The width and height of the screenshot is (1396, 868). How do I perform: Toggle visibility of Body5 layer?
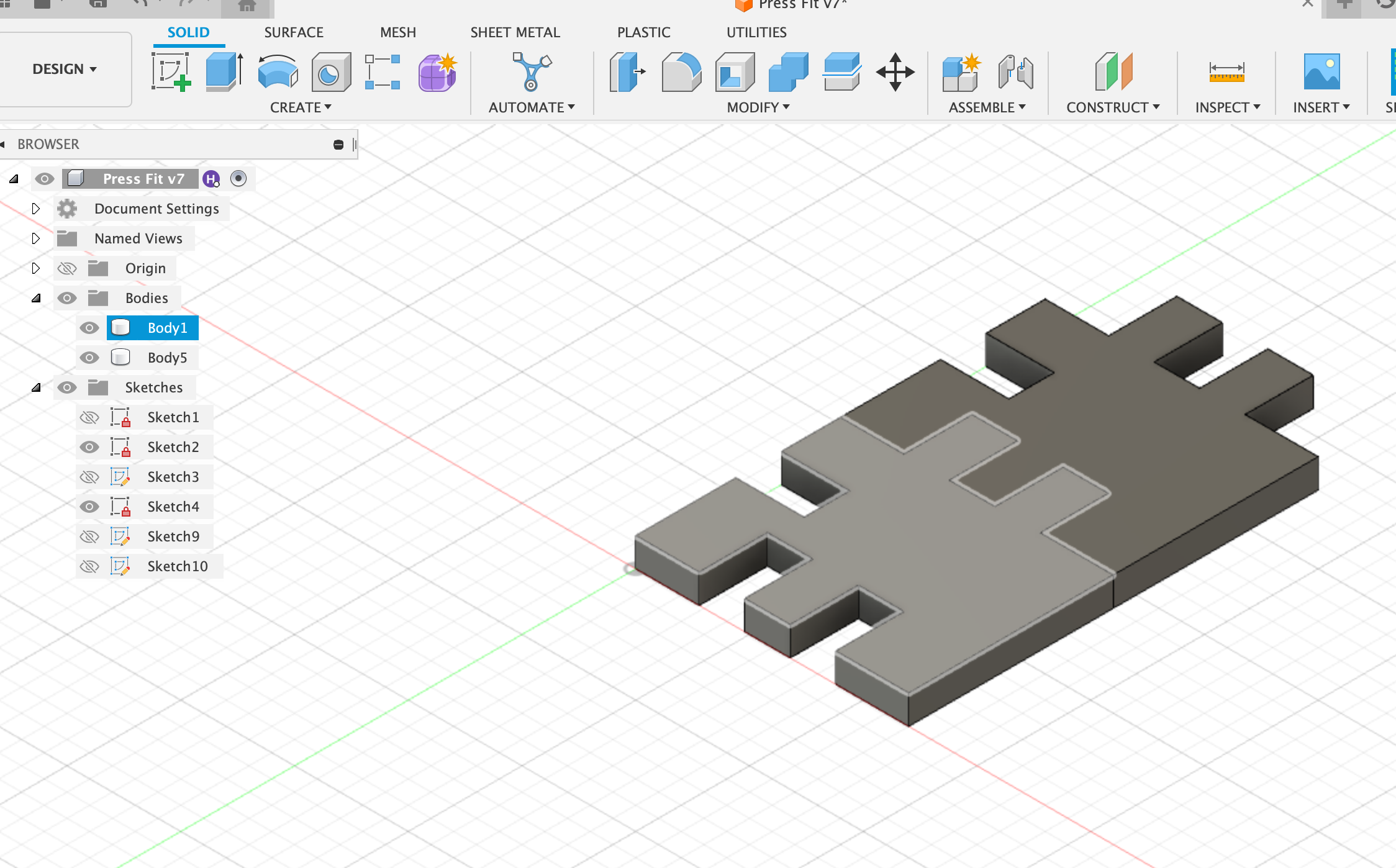click(x=90, y=357)
